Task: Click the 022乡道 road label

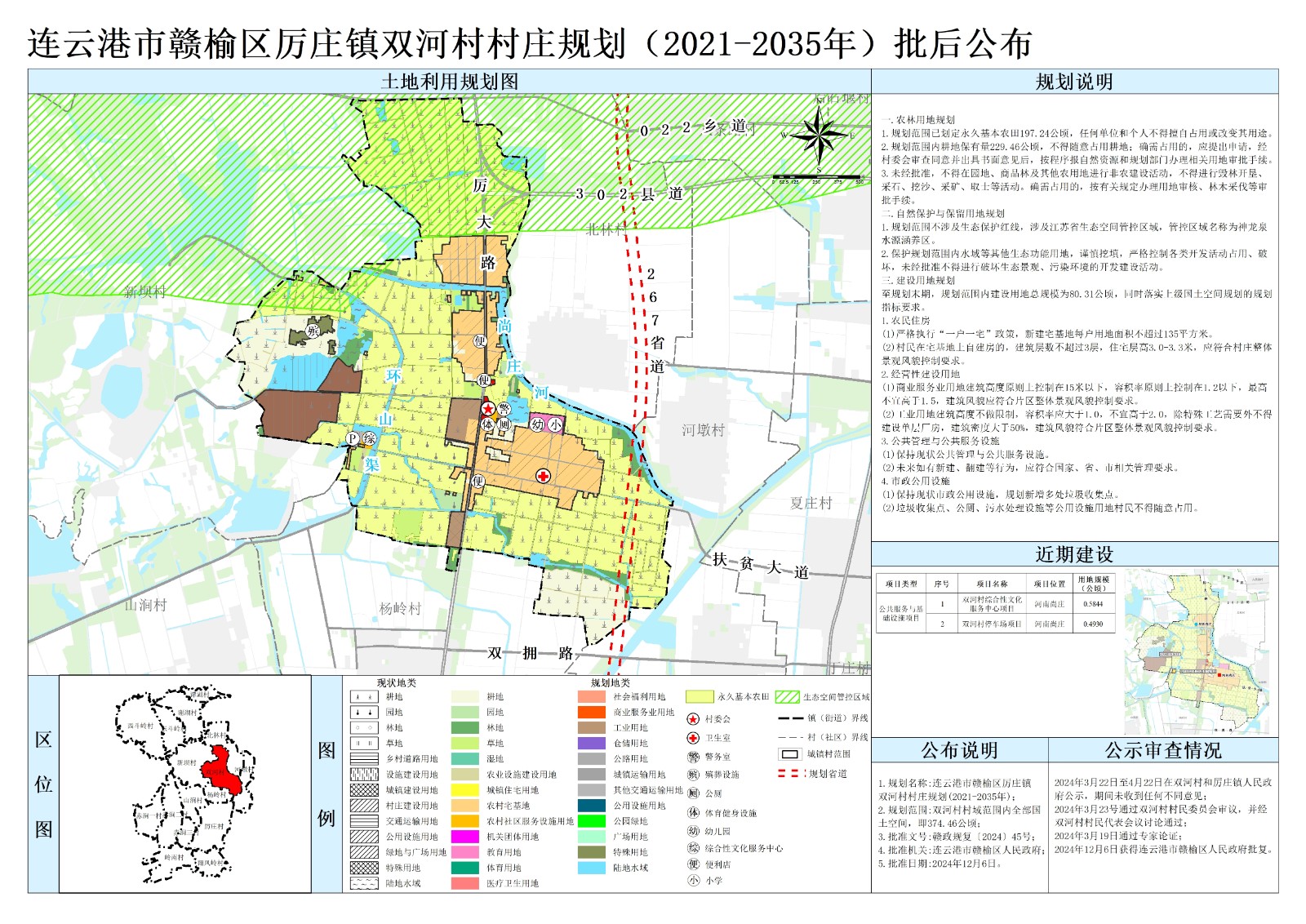Action: (x=693, y=127)
